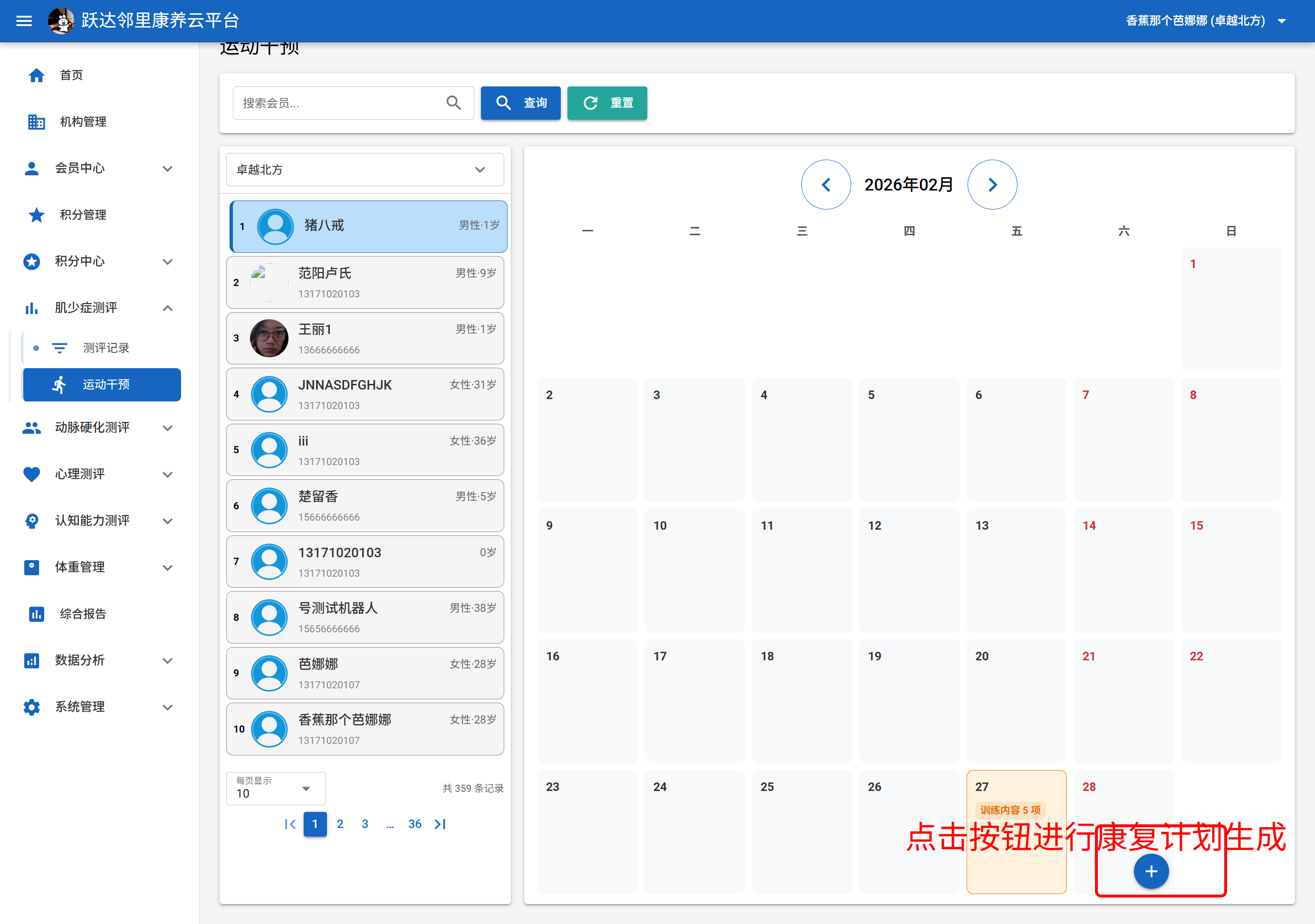Screen dimensions: 1315x924
Task: Expand the 积分中心 menu chevron
Action: tap(167, 262)
